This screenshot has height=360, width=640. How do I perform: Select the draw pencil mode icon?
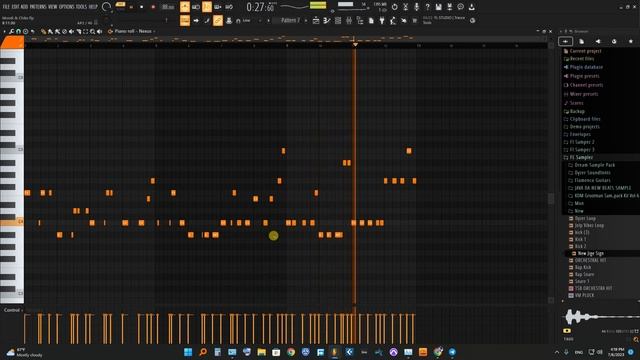click(207, 20)
